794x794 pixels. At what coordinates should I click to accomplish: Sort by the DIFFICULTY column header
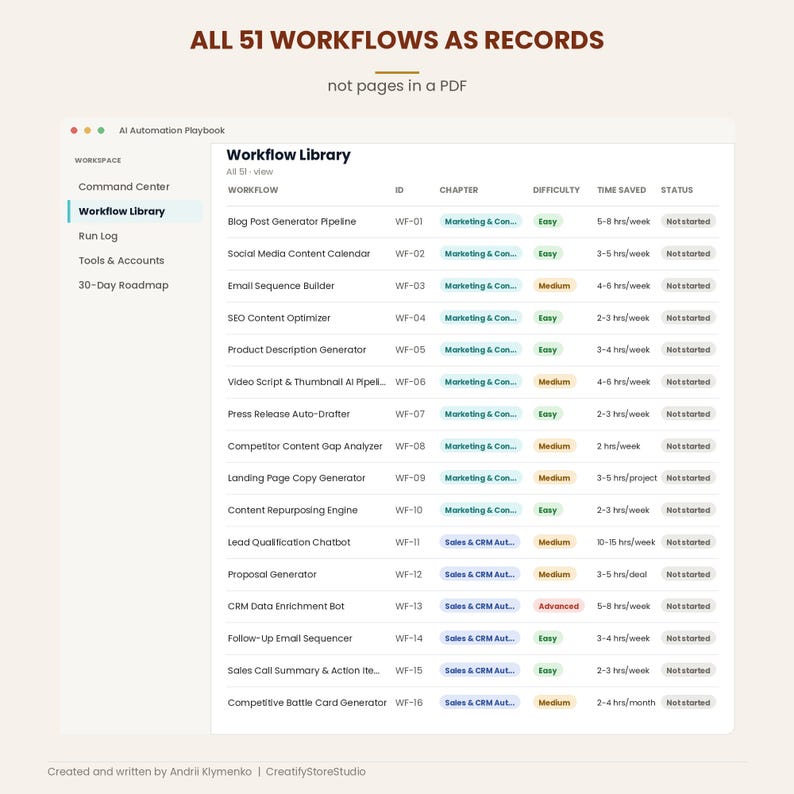(x=556, y=190)
